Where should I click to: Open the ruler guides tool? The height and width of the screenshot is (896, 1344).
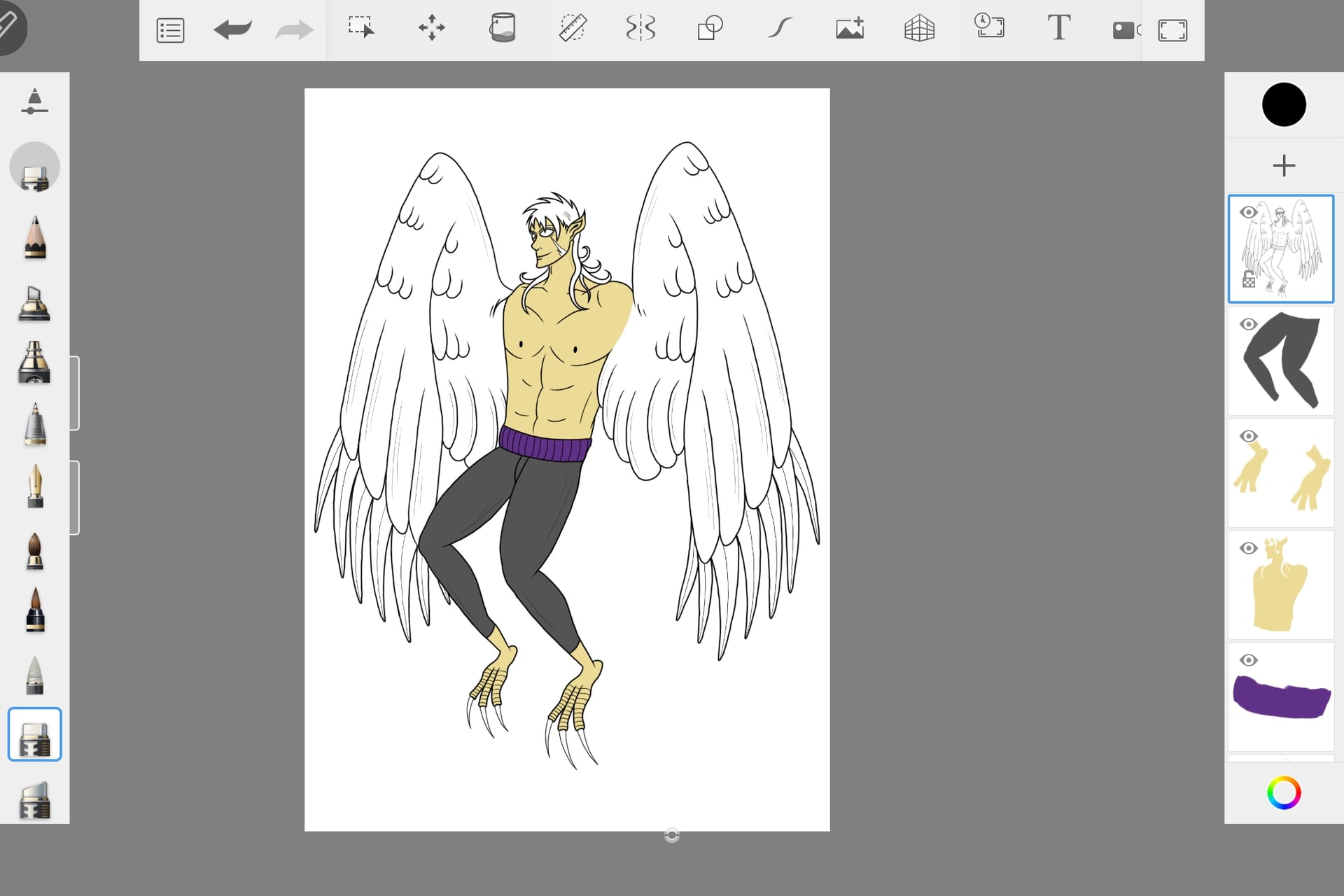(x=572, y=29)
